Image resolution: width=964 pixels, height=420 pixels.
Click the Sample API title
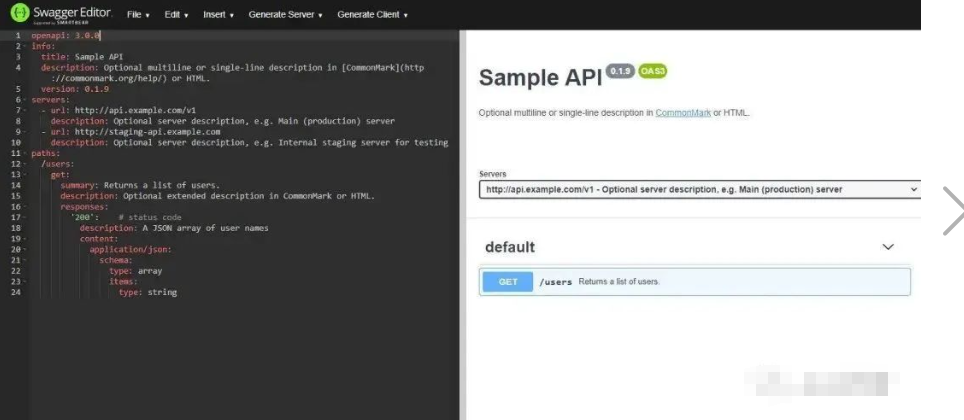click(x=540, y=78)
